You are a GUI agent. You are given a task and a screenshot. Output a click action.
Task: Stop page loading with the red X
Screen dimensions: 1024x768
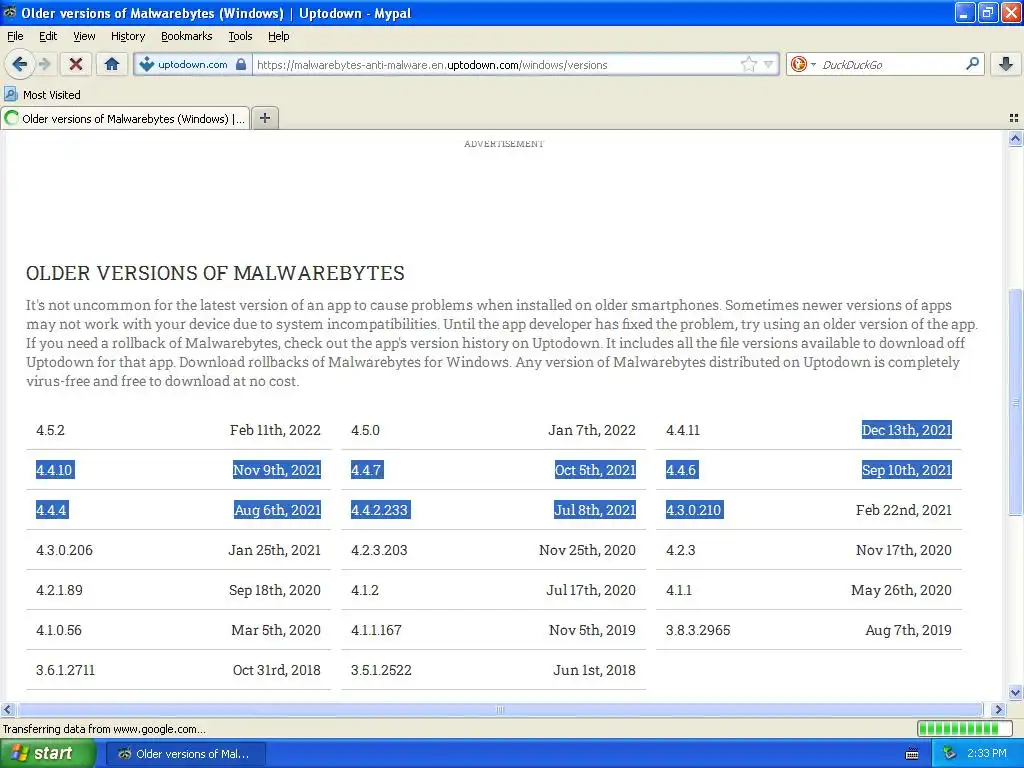tap(76, 64)
